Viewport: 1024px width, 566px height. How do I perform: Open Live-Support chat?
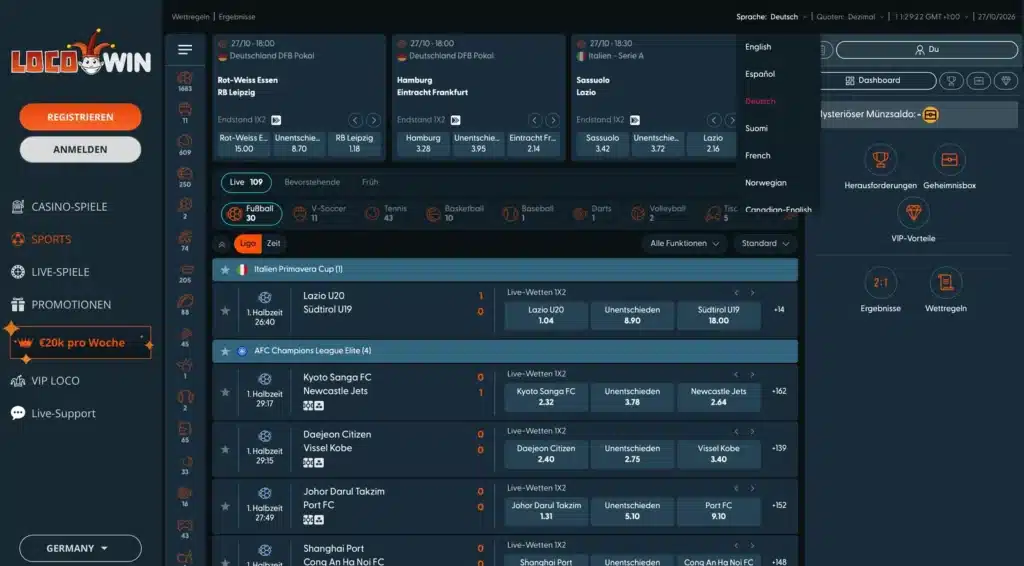pyautogui.click(x=54, y=413)
